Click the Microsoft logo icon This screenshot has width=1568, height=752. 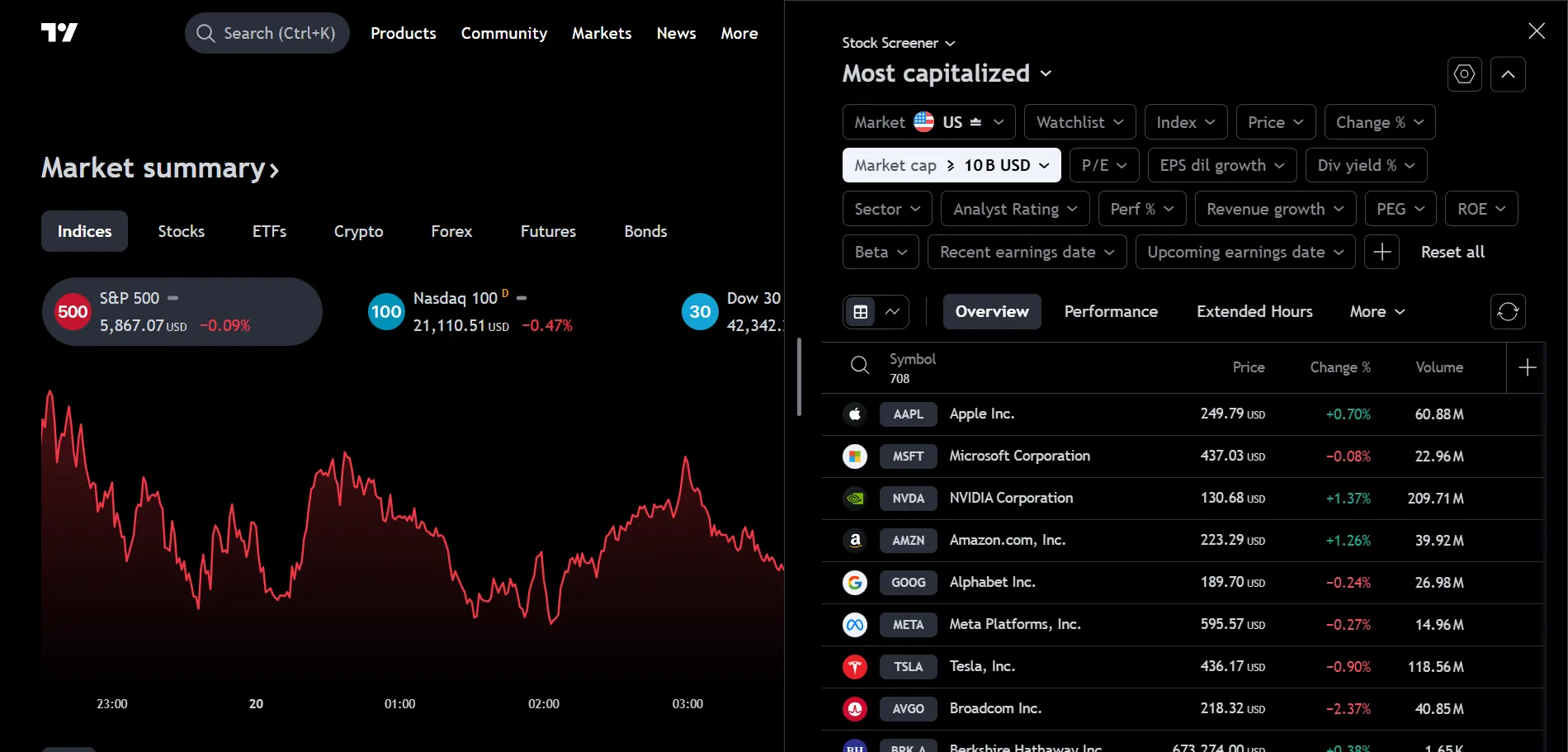coord(855,456)
